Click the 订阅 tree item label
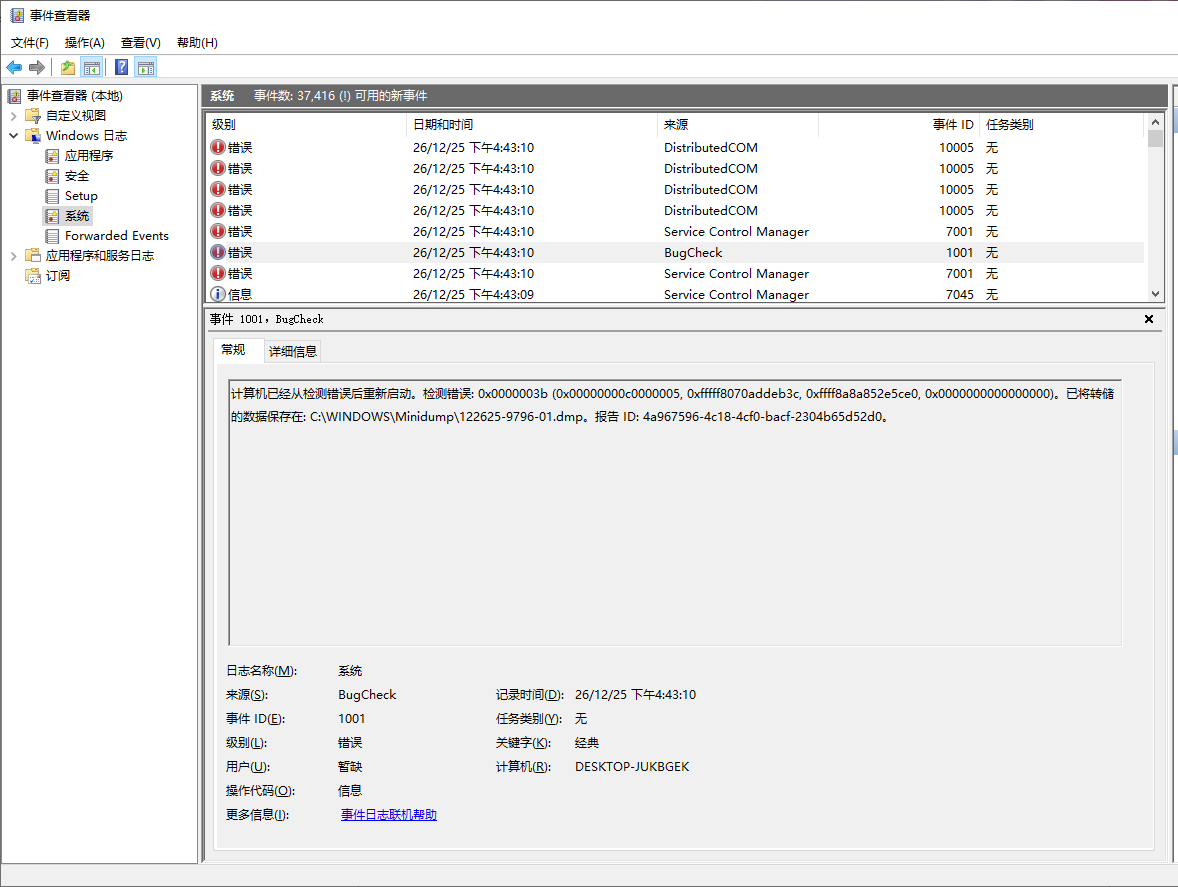This screenshot has width=1178, height=887. pyautogui.click(x=58, y=276)
